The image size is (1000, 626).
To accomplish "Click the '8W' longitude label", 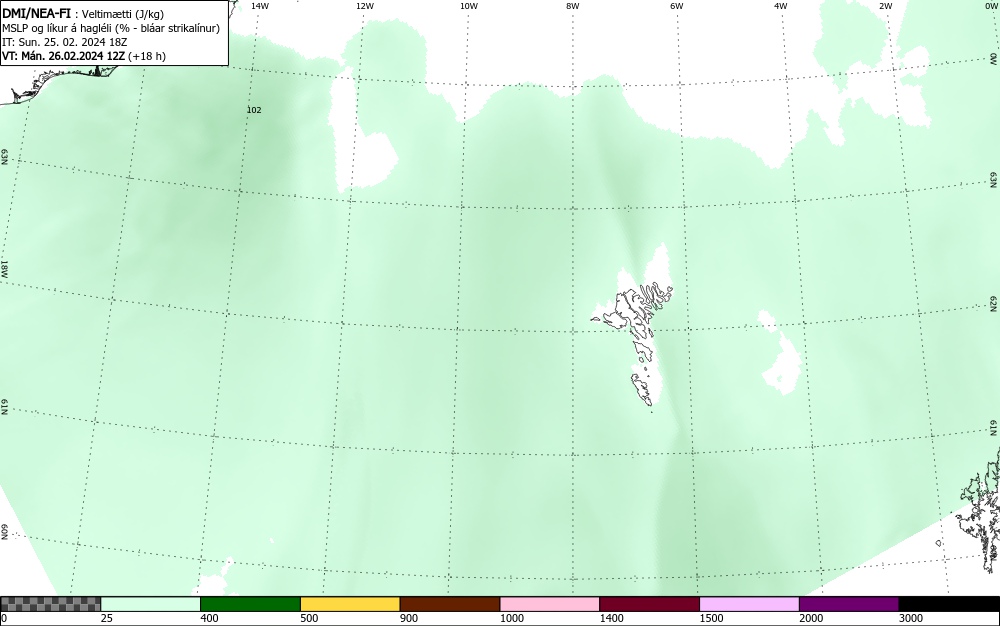I will point(573,6).
